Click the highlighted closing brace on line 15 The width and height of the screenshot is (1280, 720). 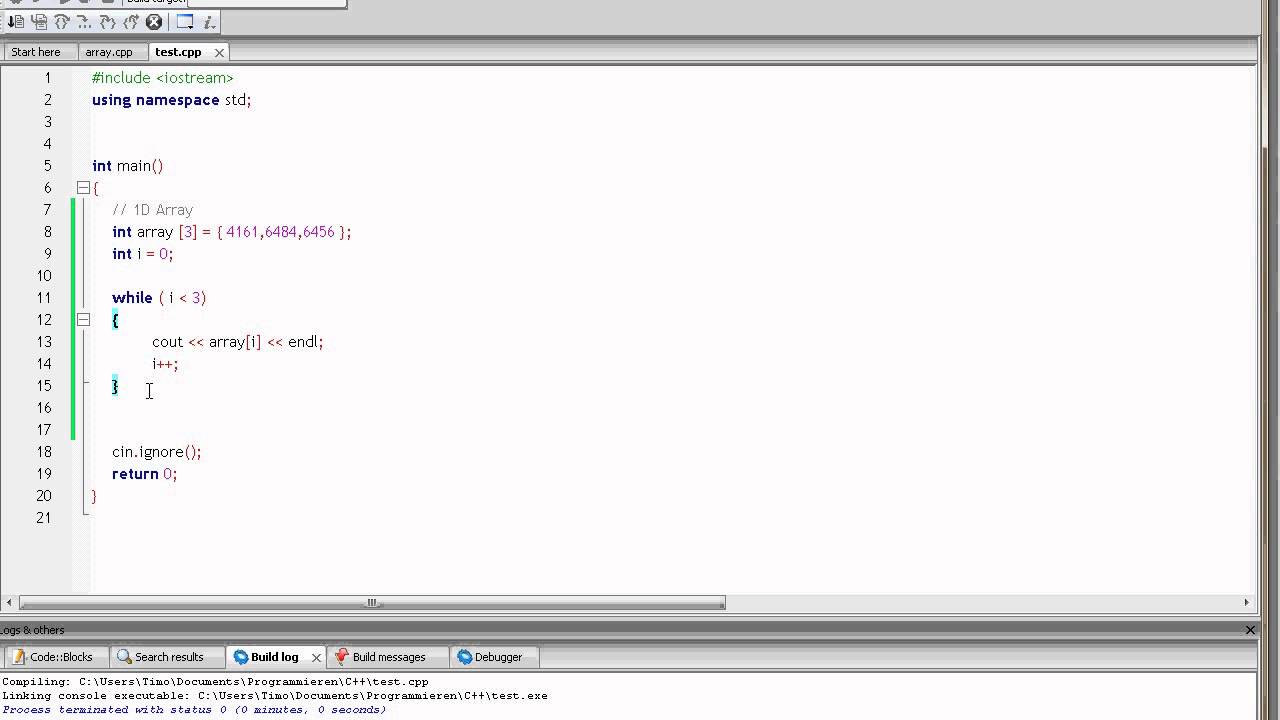(115, 386)
